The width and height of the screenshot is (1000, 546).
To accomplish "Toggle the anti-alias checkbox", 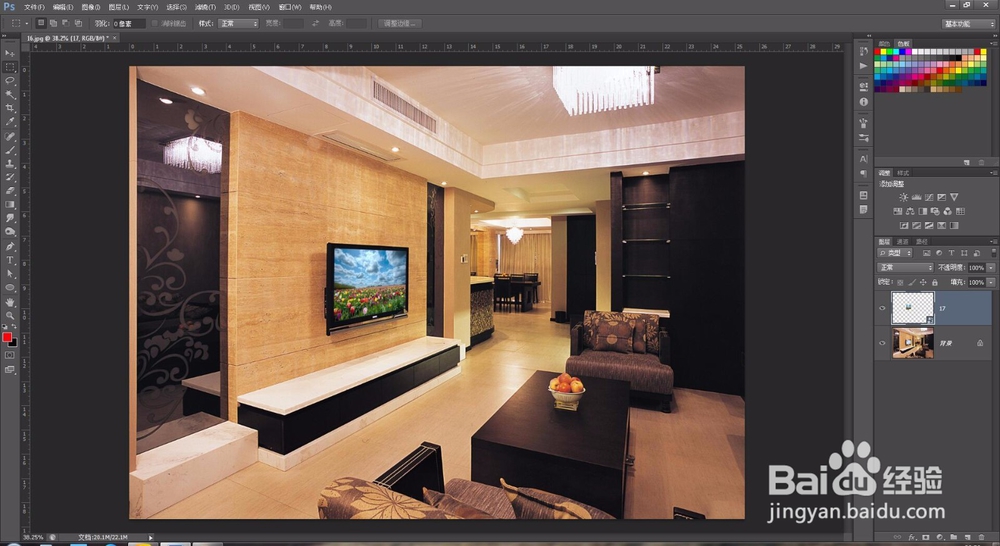I will click(x=154, y=23).
